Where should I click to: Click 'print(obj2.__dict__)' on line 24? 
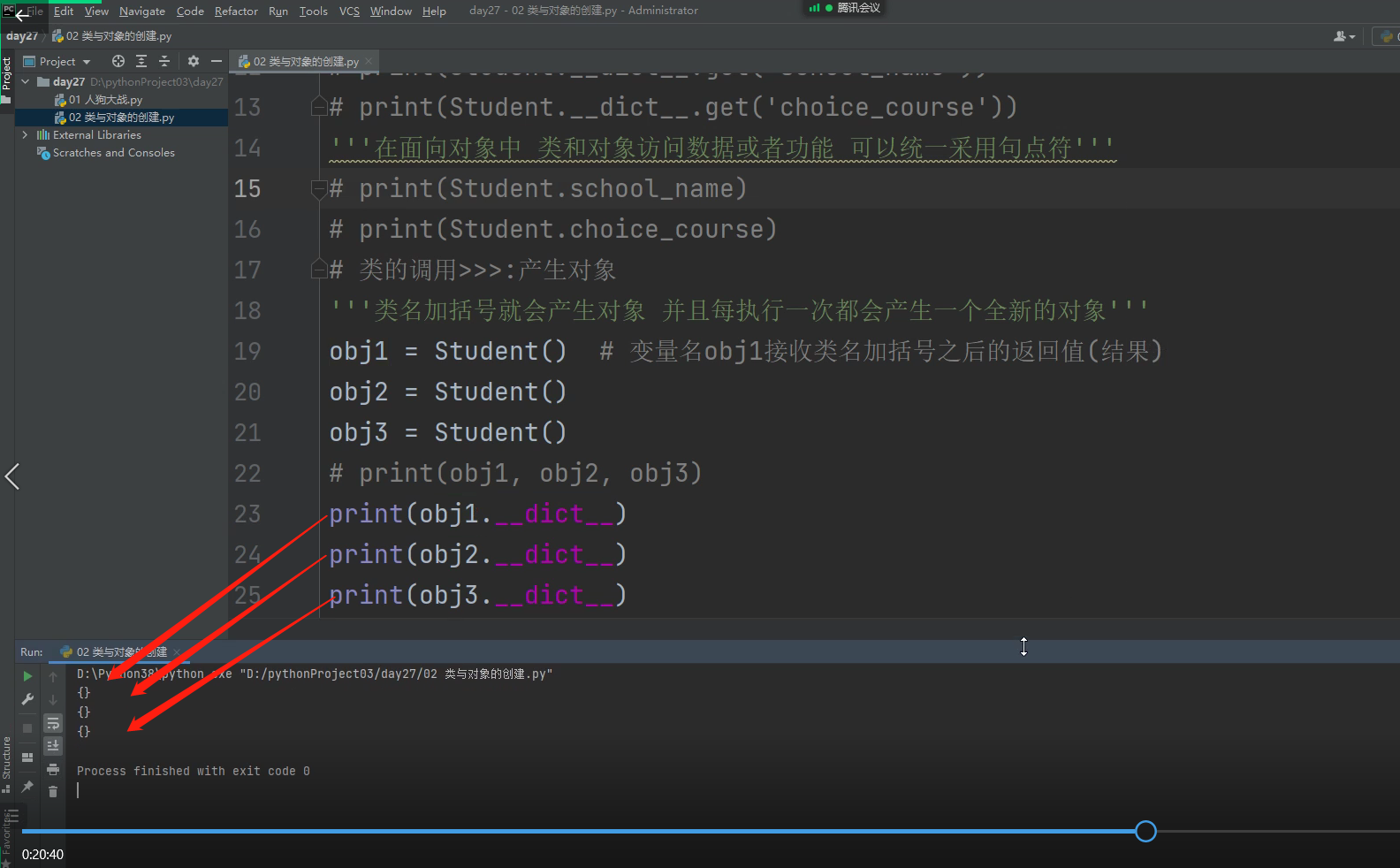click(x=478, y=554)
